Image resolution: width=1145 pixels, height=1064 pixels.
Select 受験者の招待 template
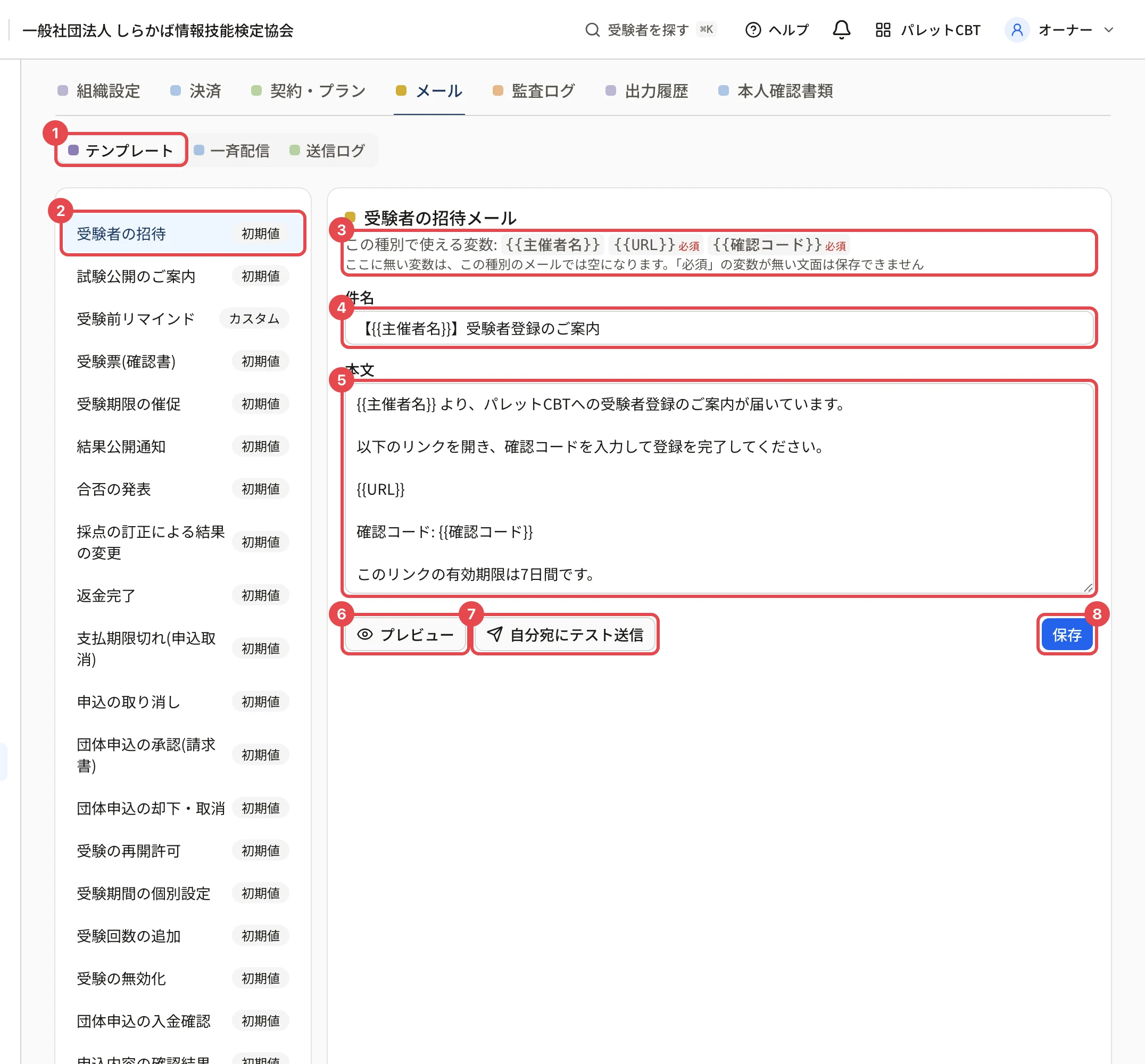pyautogui.click(x=182, y=233)
